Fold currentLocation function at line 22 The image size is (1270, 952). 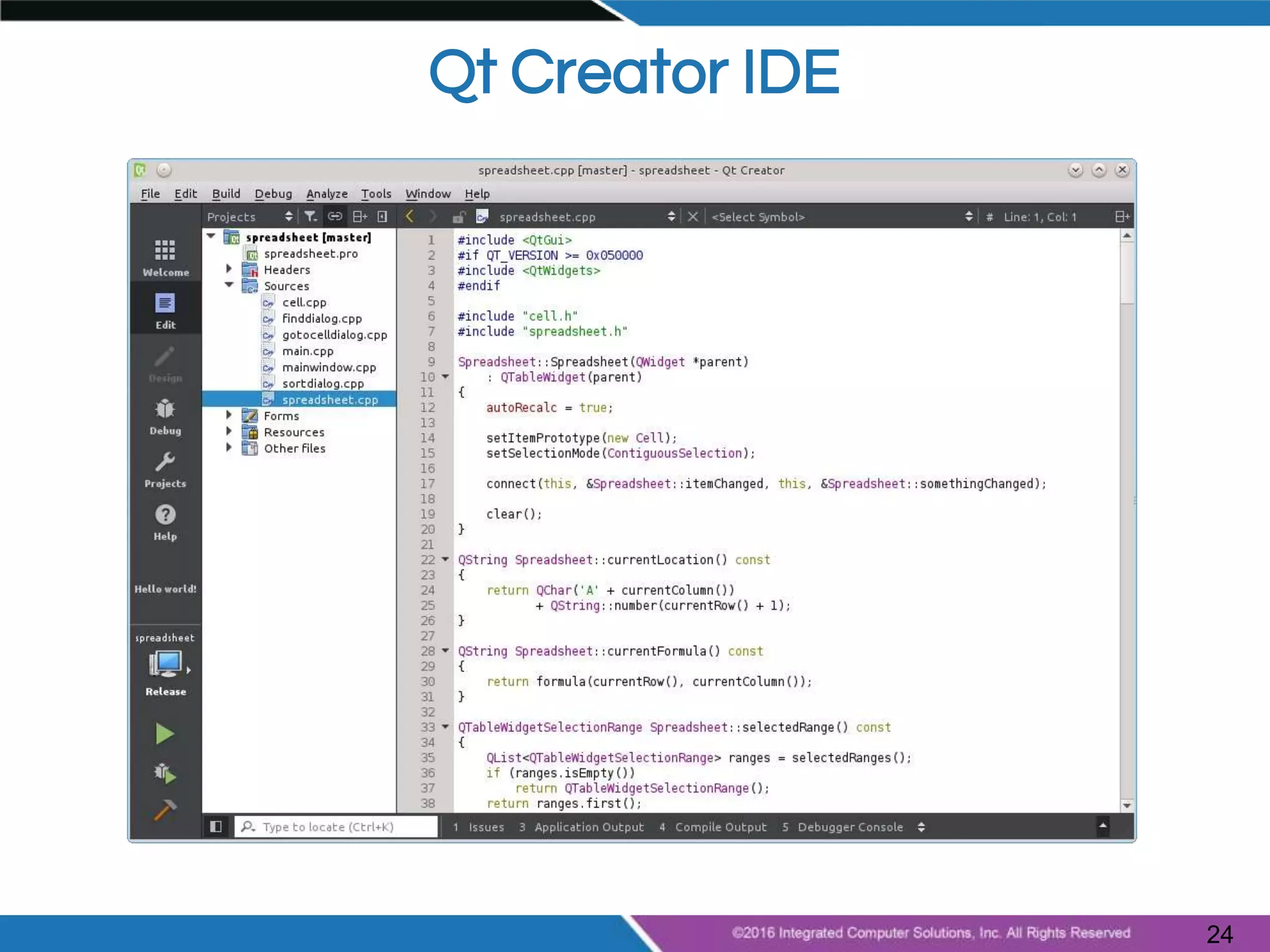tap(445, 559)
